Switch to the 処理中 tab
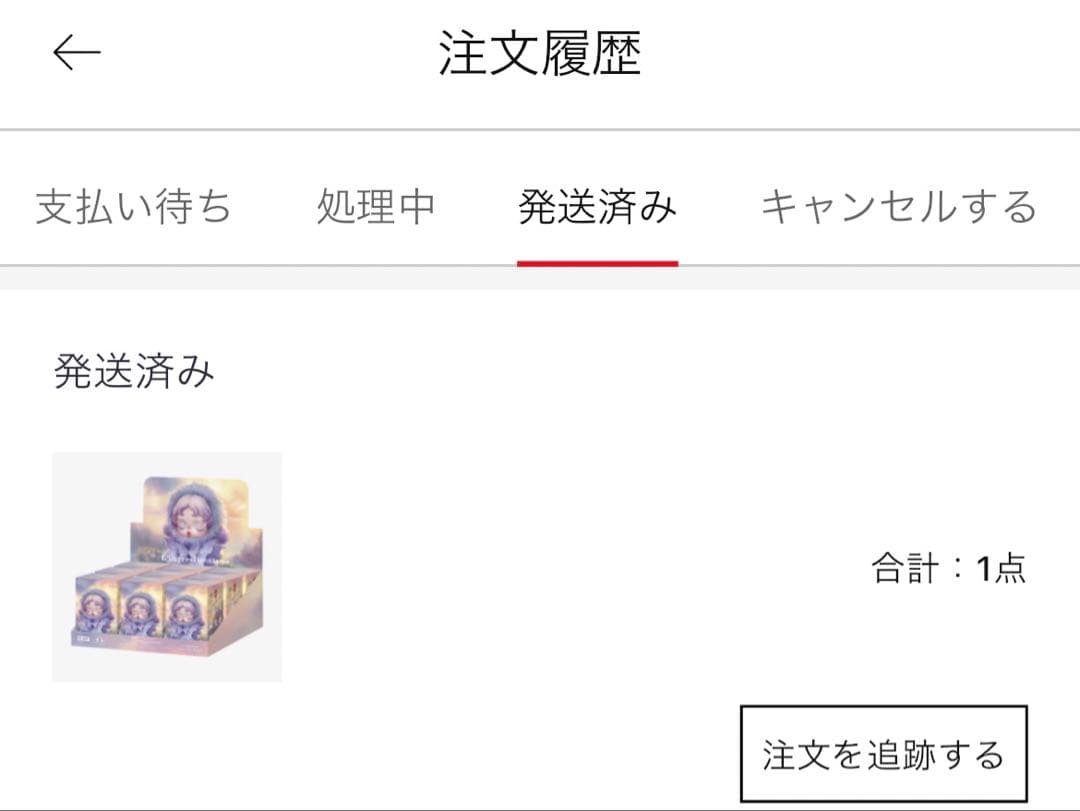Screen dimensions: 1080x811 click(x=375, y=206)
